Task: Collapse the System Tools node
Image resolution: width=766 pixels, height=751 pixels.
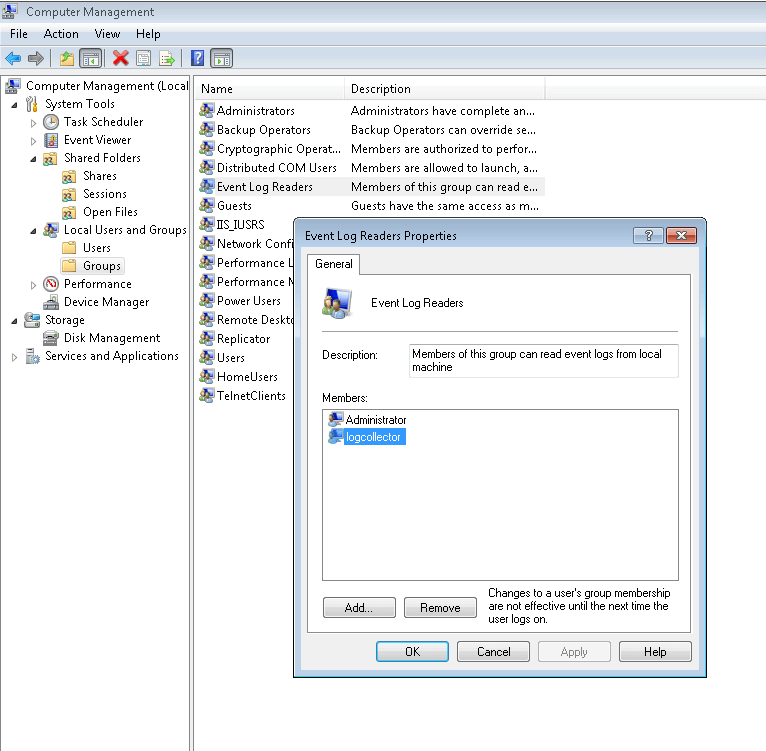Action: pos(15,105)
